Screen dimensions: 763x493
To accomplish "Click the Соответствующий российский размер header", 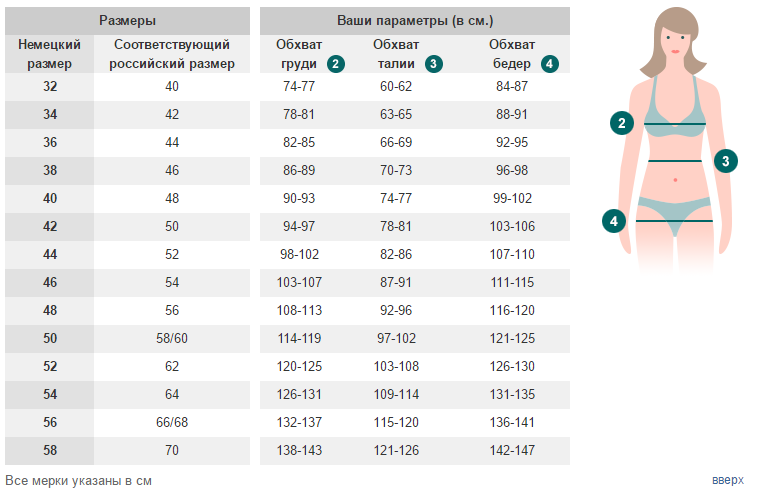I will tap(172, 54).
